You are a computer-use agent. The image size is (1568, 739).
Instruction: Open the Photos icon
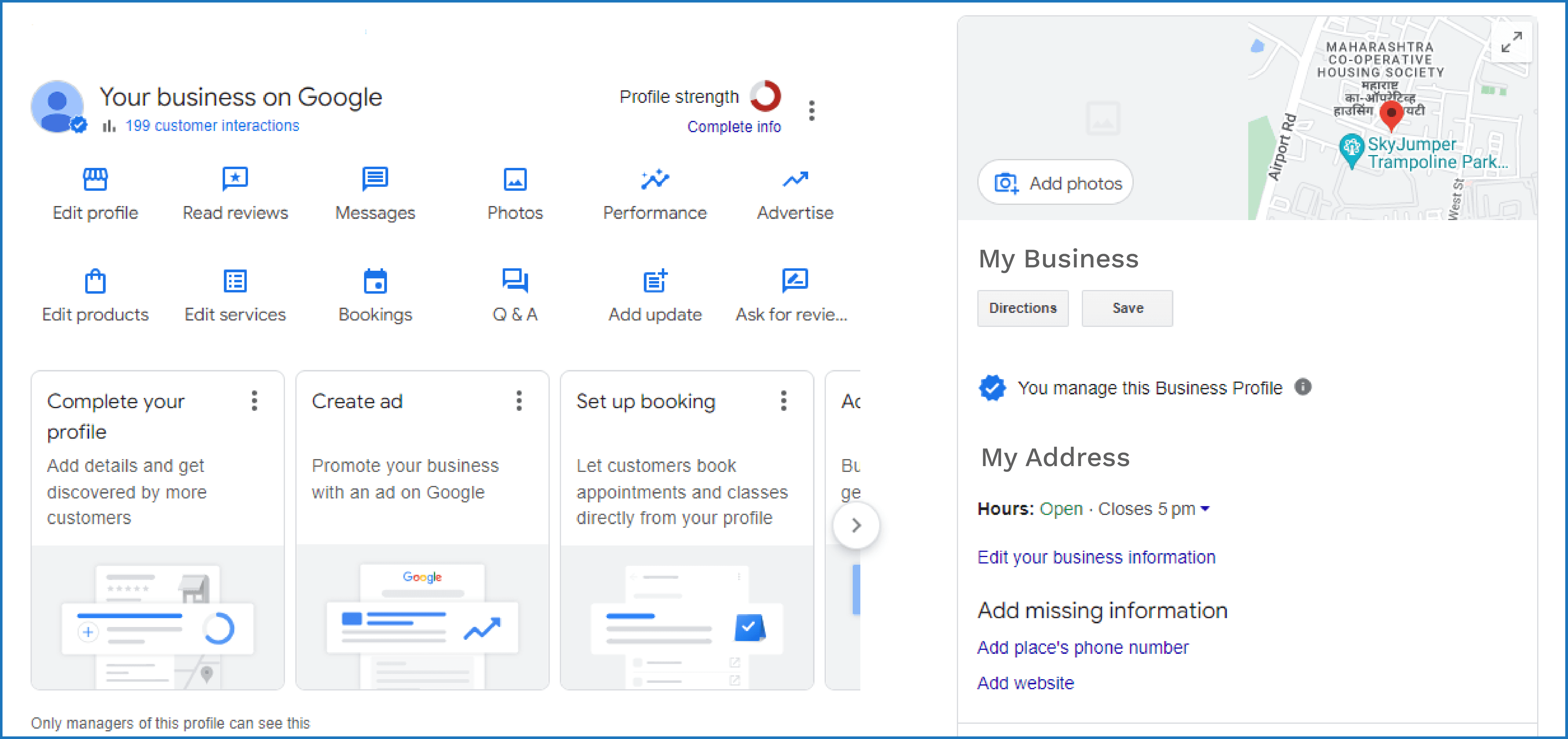pos(515,179)
